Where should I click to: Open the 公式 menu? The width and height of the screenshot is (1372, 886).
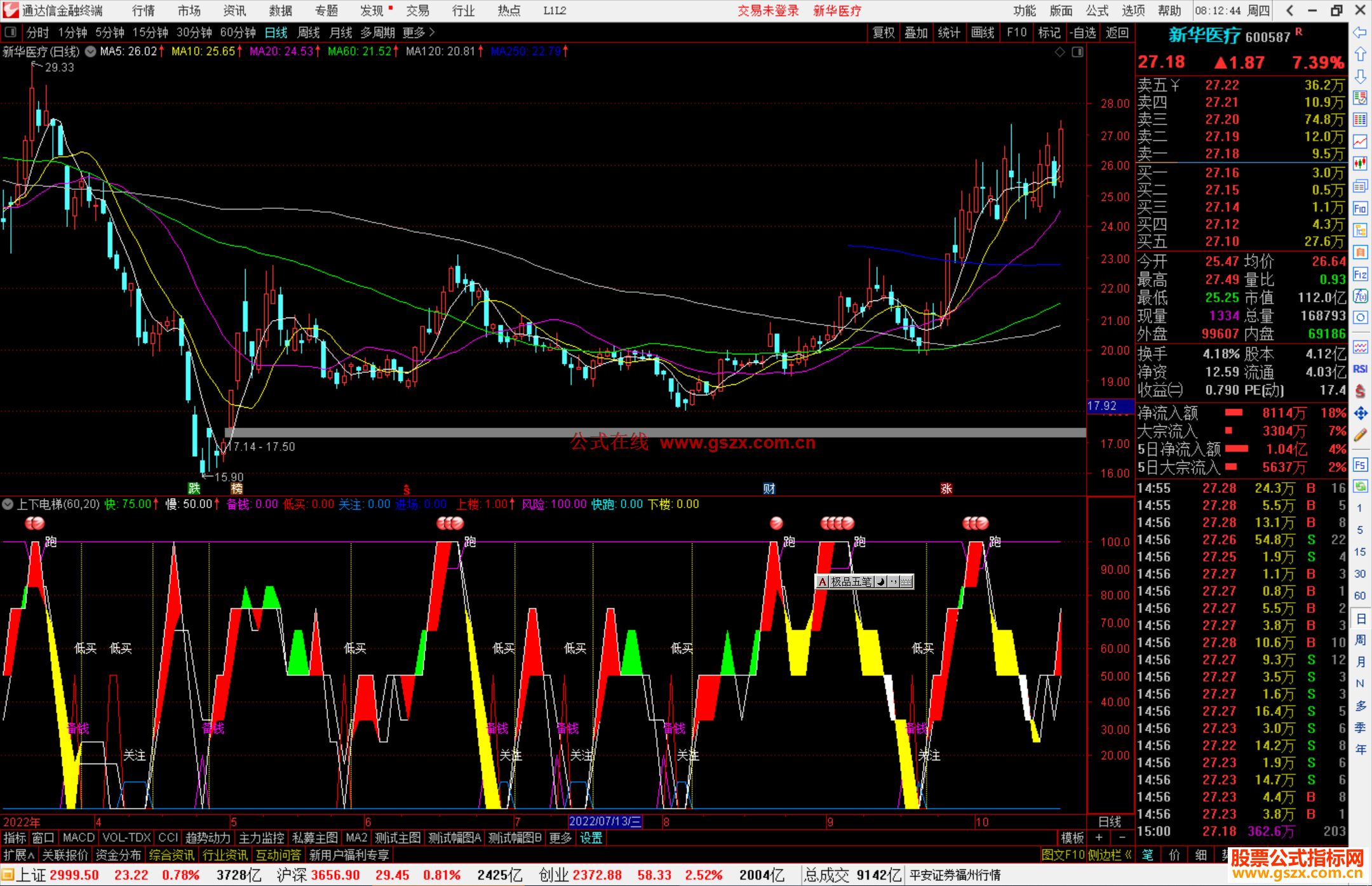pyautogui.click(x=1097, y=11)
